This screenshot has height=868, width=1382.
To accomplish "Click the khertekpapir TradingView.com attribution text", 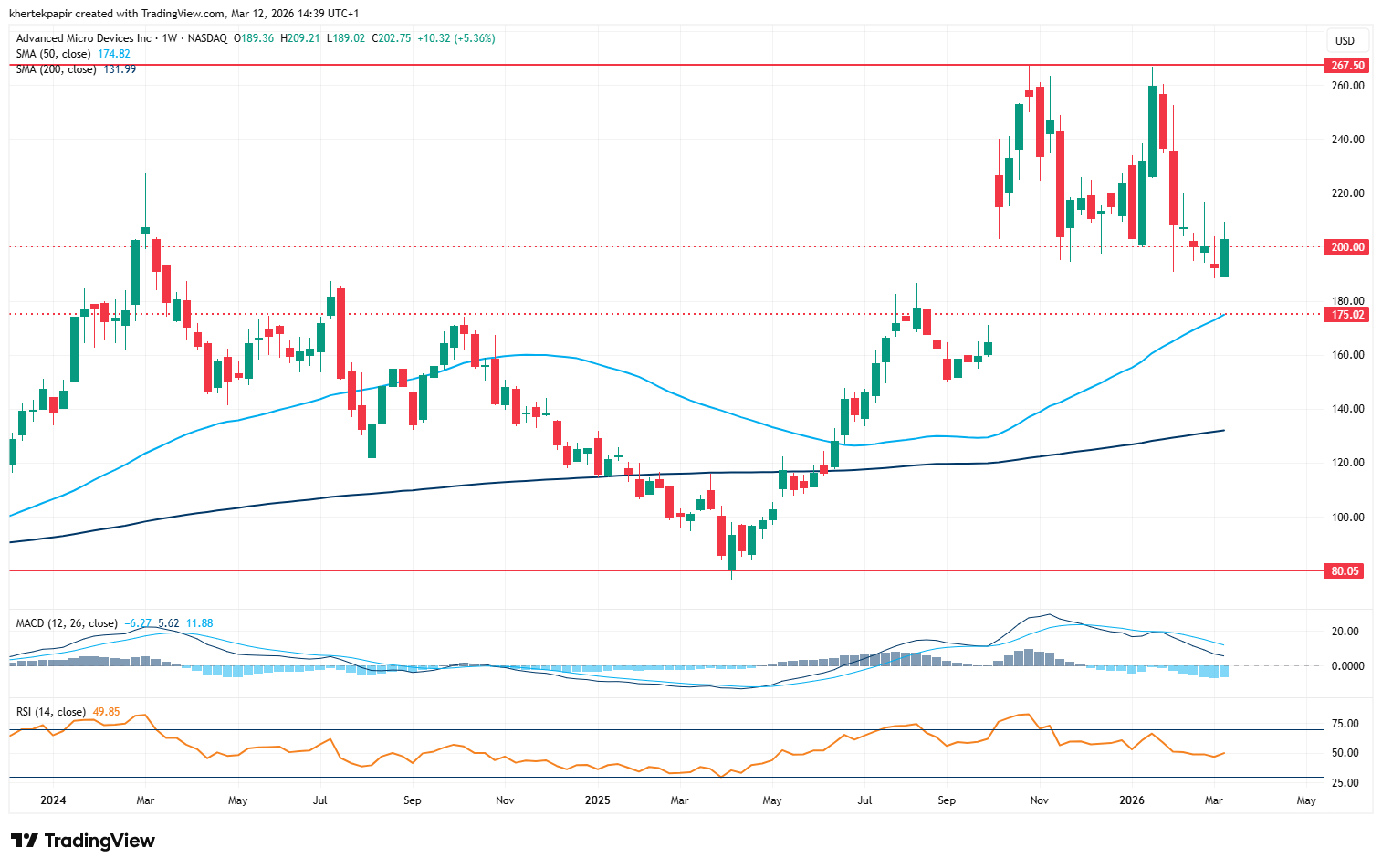I will (184, 14).
